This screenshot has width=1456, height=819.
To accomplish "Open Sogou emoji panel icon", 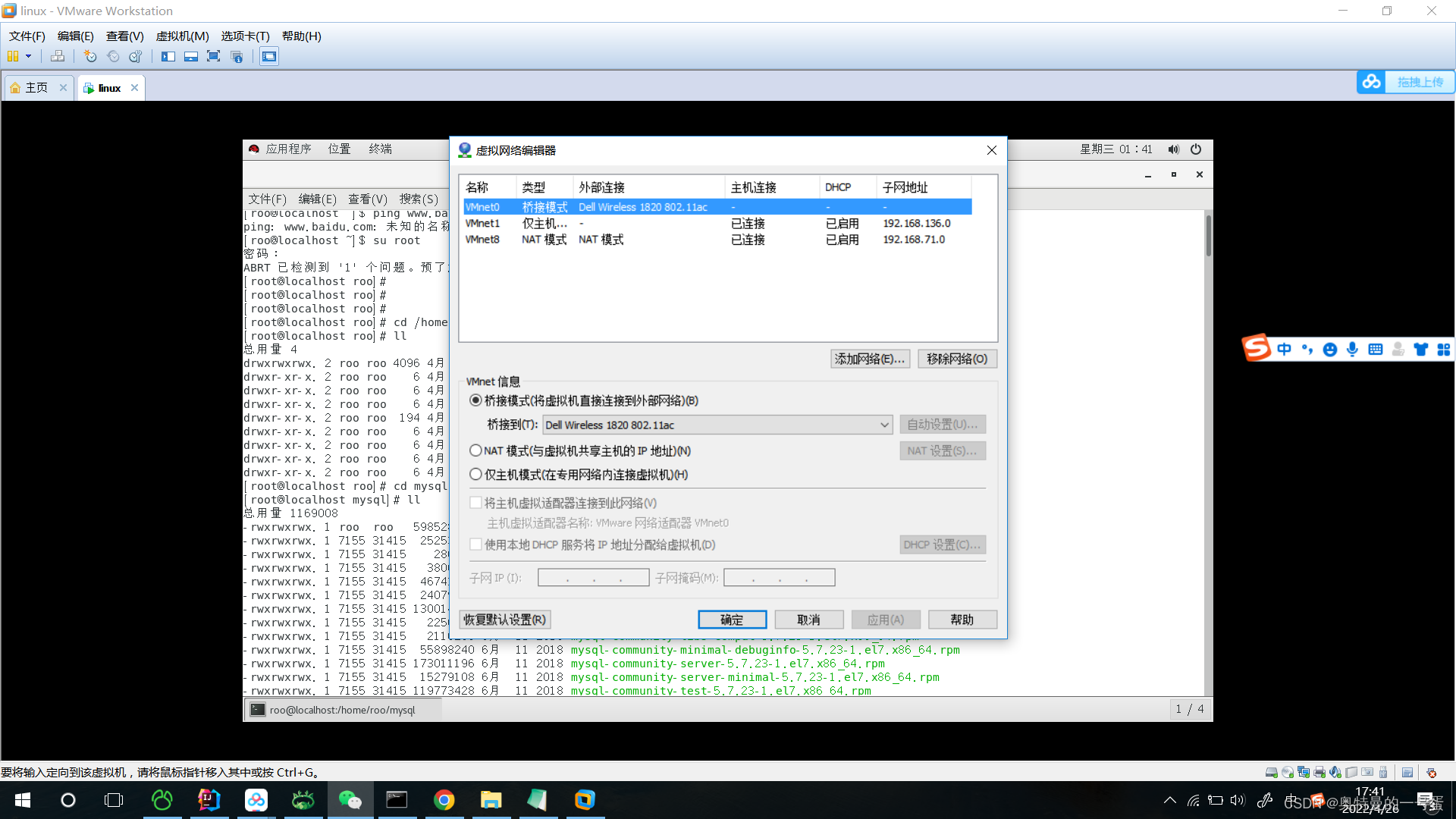I will [1329, 350].
